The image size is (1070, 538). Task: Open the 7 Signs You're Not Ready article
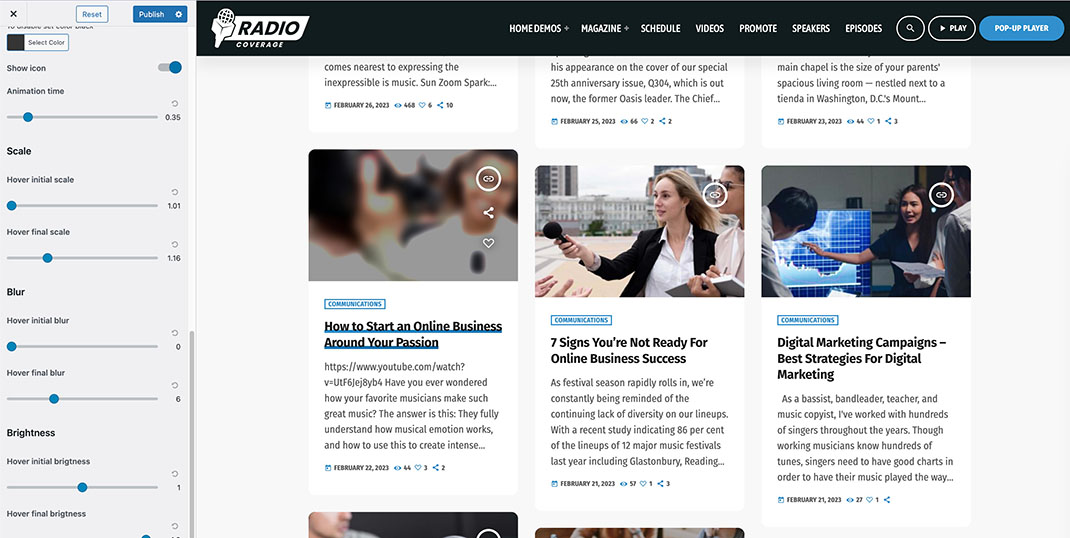click(629, 350)
